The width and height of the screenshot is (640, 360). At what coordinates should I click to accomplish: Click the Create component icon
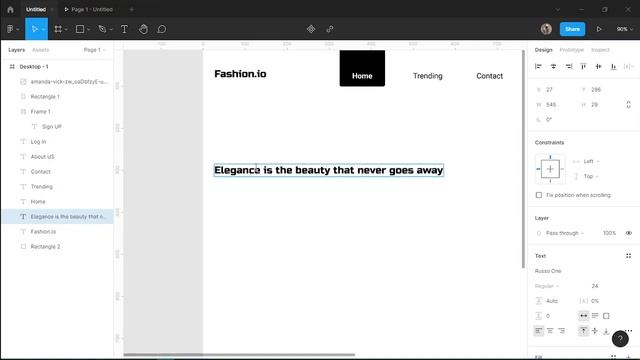tap(311, 29)
